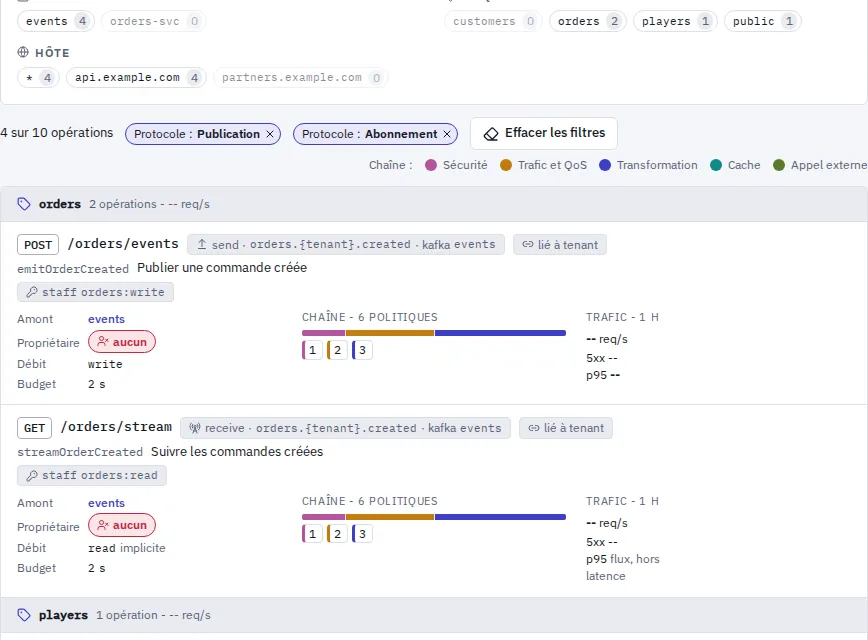Image resolution: width=868 pixels, height=640 pixels.
Task: Select the asterisk wildcard host chip
Action: [38, 78]
